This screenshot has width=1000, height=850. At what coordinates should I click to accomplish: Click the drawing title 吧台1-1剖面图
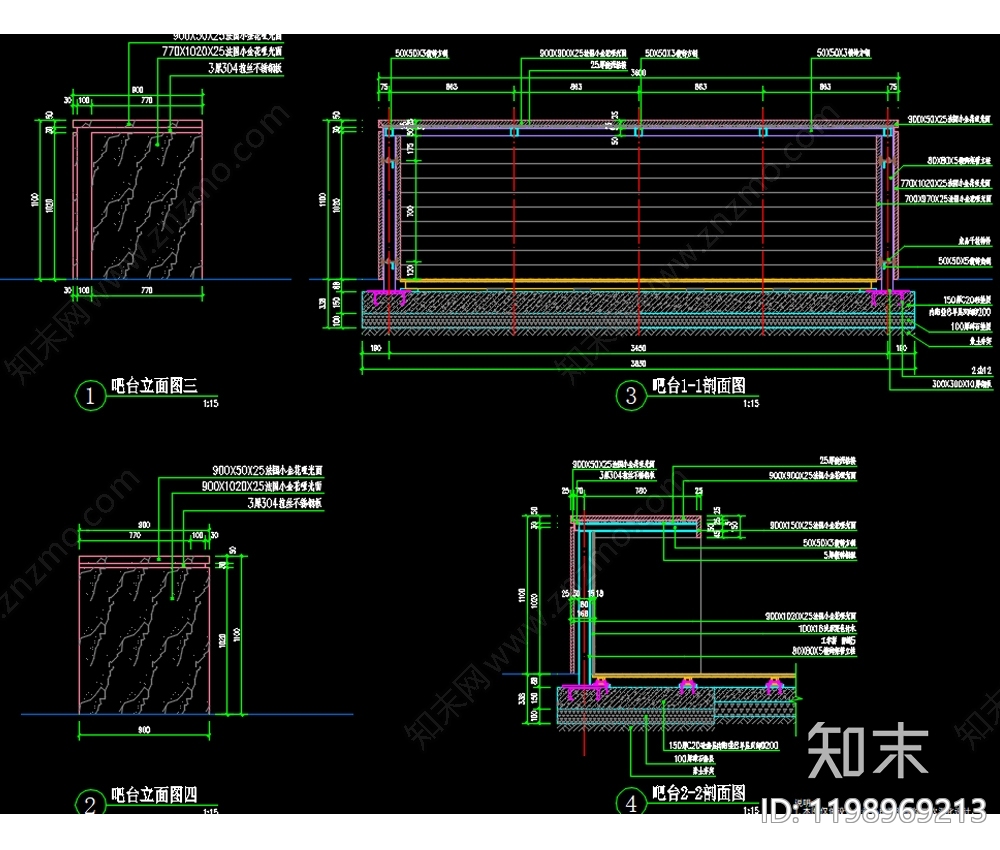tap(698, 385)
